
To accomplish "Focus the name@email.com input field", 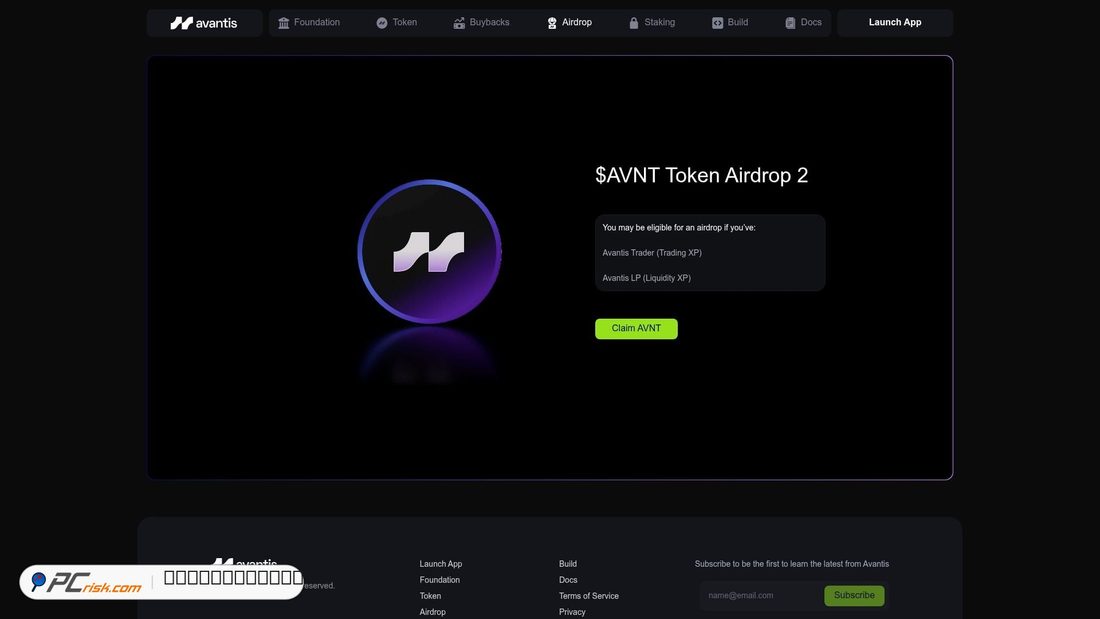I will point(761,595).
